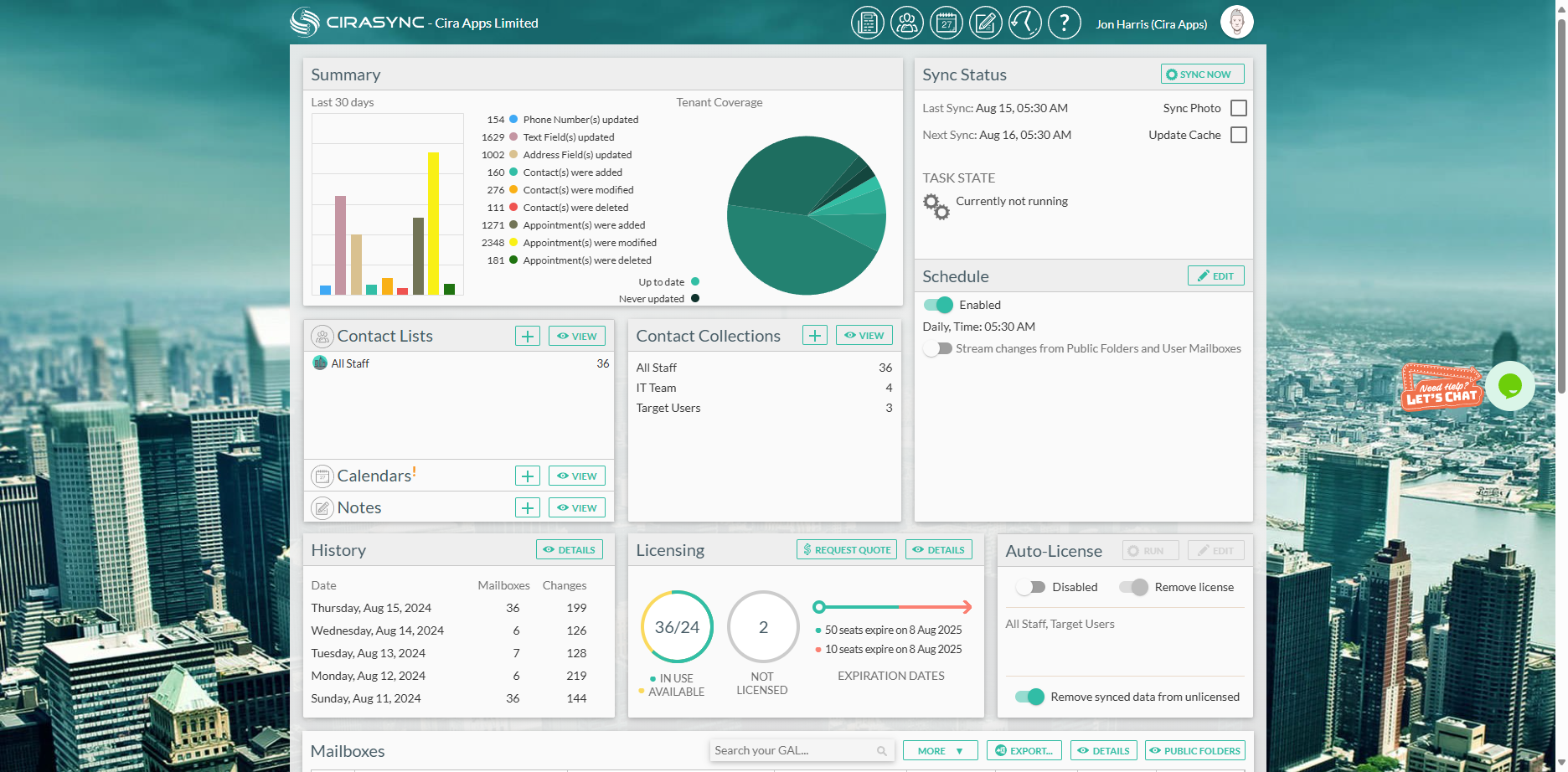The width and height of the screenshot is (1568, 772).
Task: Select the IT Team contact collection
Action: [656, 388]
